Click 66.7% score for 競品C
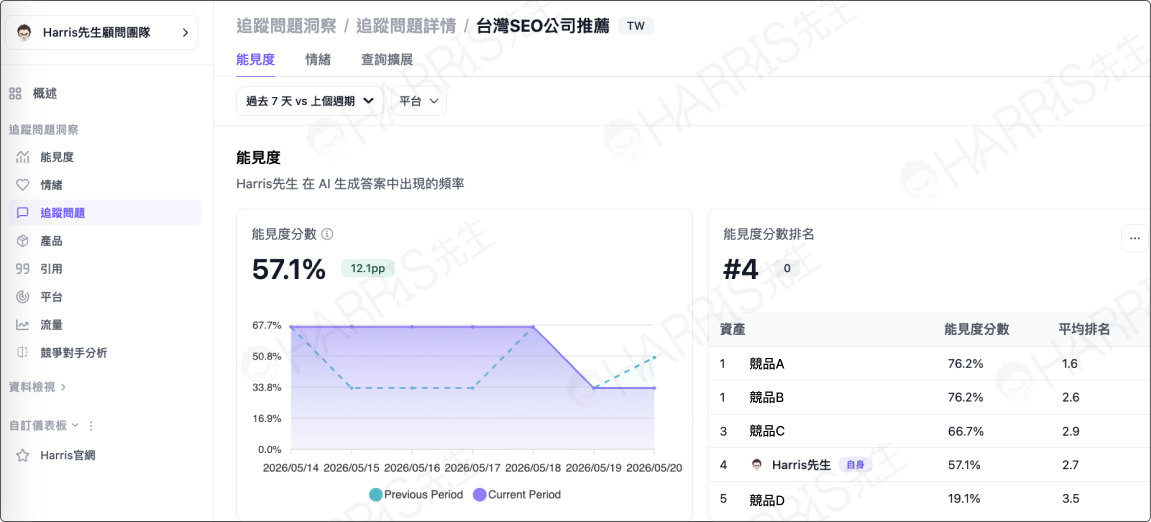Image resolution: width=1151 pixels, height=522 pixels. [965, 432]
